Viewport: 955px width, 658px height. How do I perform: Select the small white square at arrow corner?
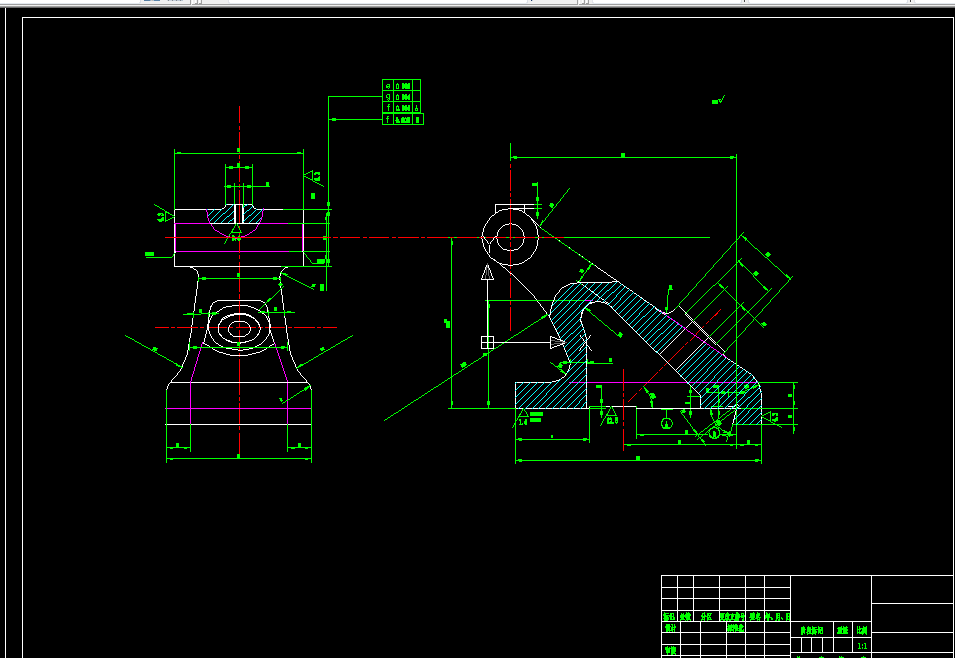[487, 342]
